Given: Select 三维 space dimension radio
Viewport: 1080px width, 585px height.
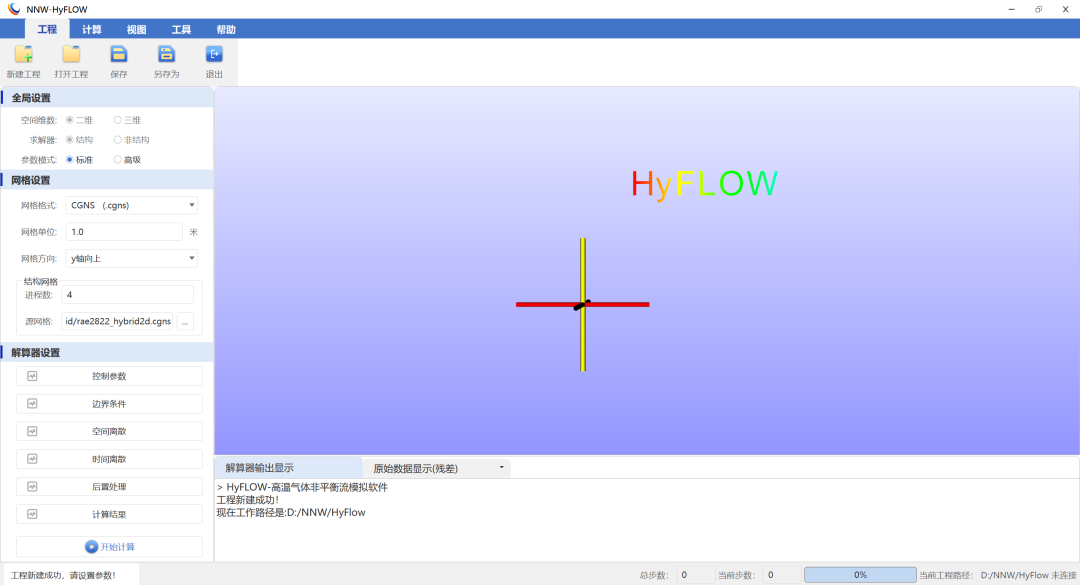Looking at the screenshot, I should coord(118,120).
